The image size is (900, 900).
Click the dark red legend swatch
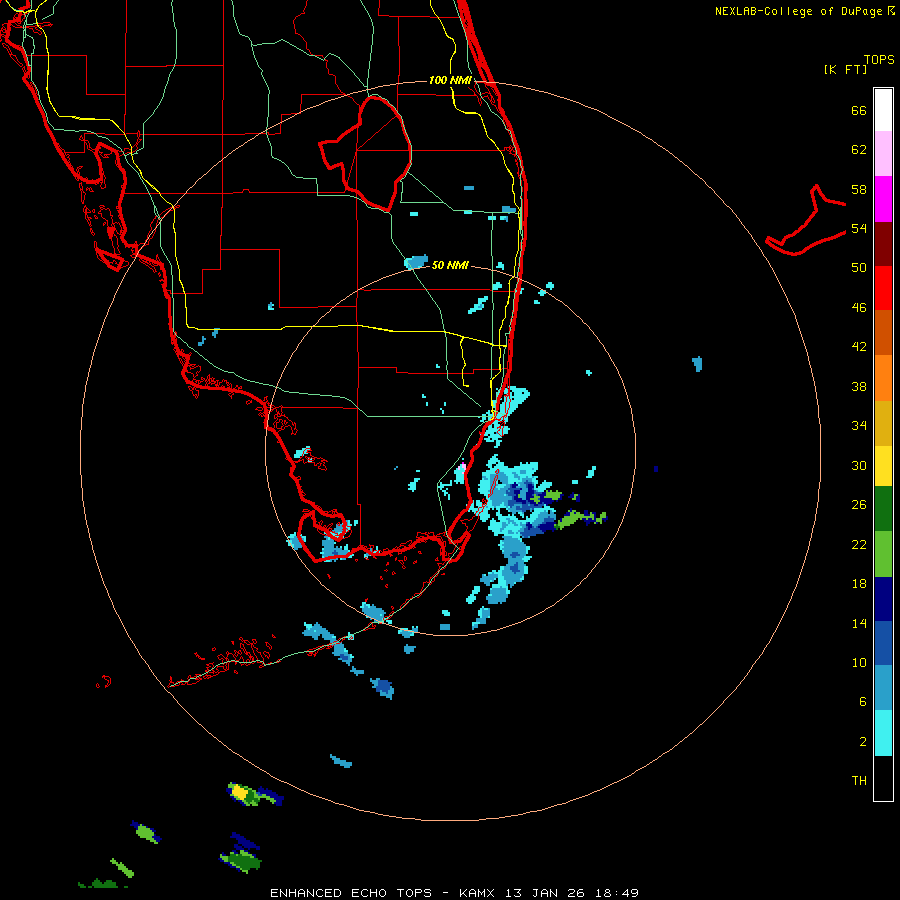(883, 244)
